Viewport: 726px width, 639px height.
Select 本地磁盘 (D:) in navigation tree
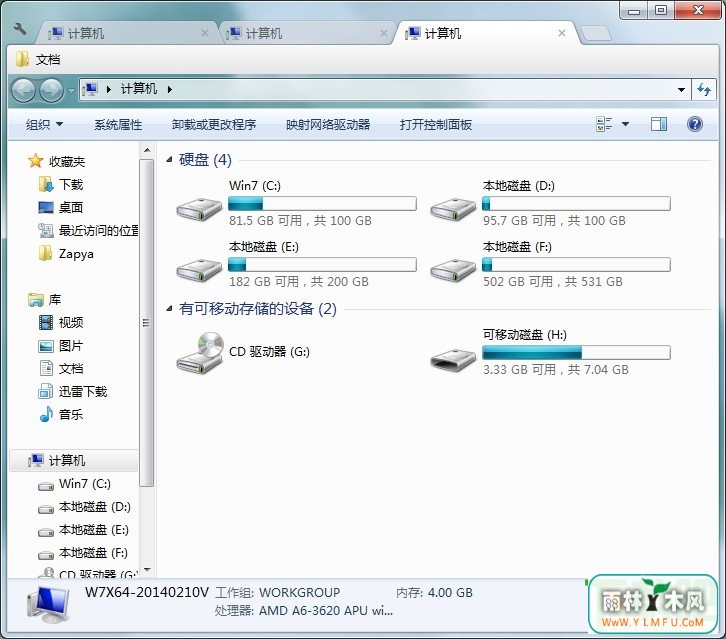click(x=84, y=507)
